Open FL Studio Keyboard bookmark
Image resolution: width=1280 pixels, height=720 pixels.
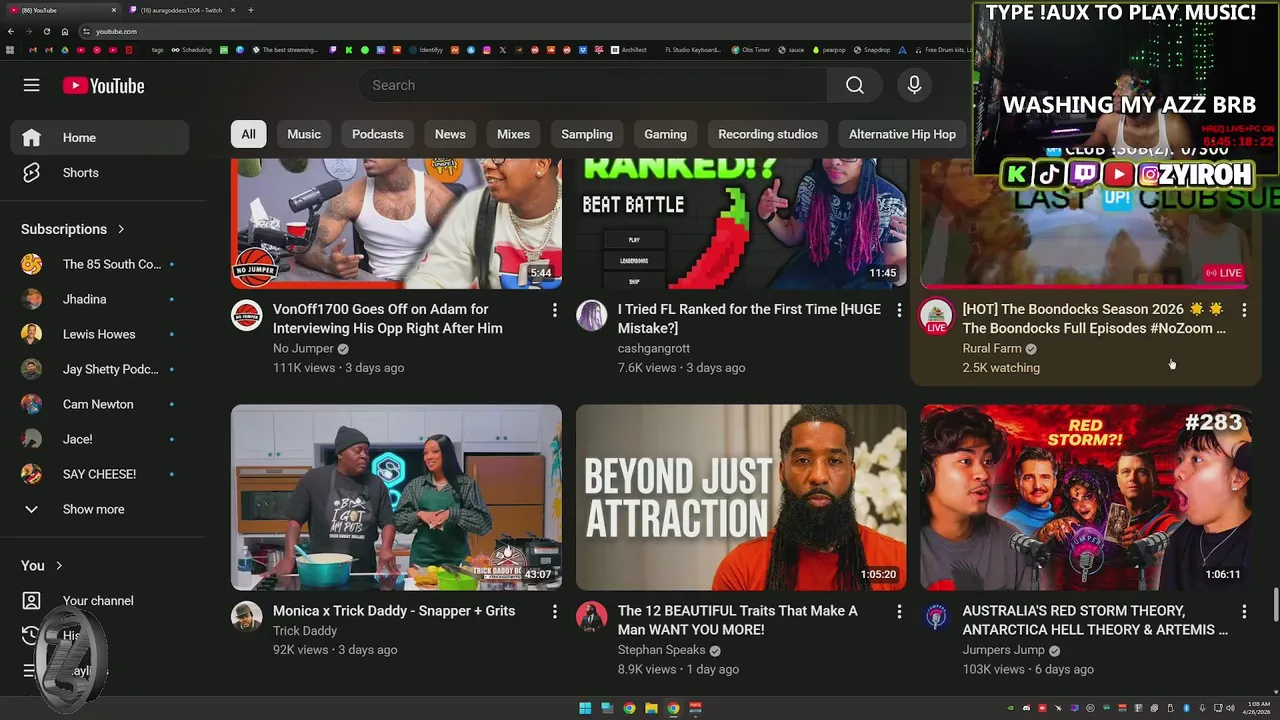pyautogui.click(x=692, y=50)
